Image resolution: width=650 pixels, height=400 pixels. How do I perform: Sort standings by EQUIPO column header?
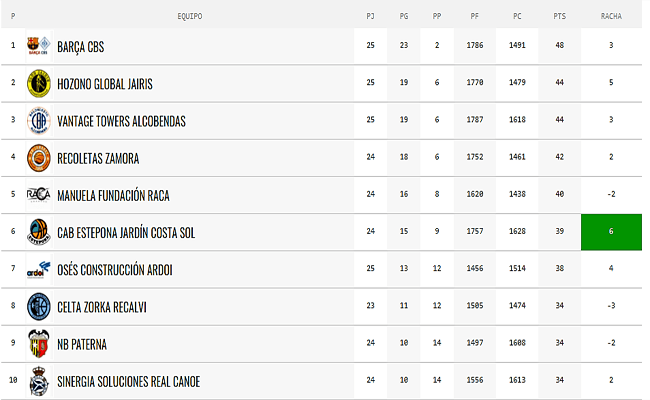(191, 16)
